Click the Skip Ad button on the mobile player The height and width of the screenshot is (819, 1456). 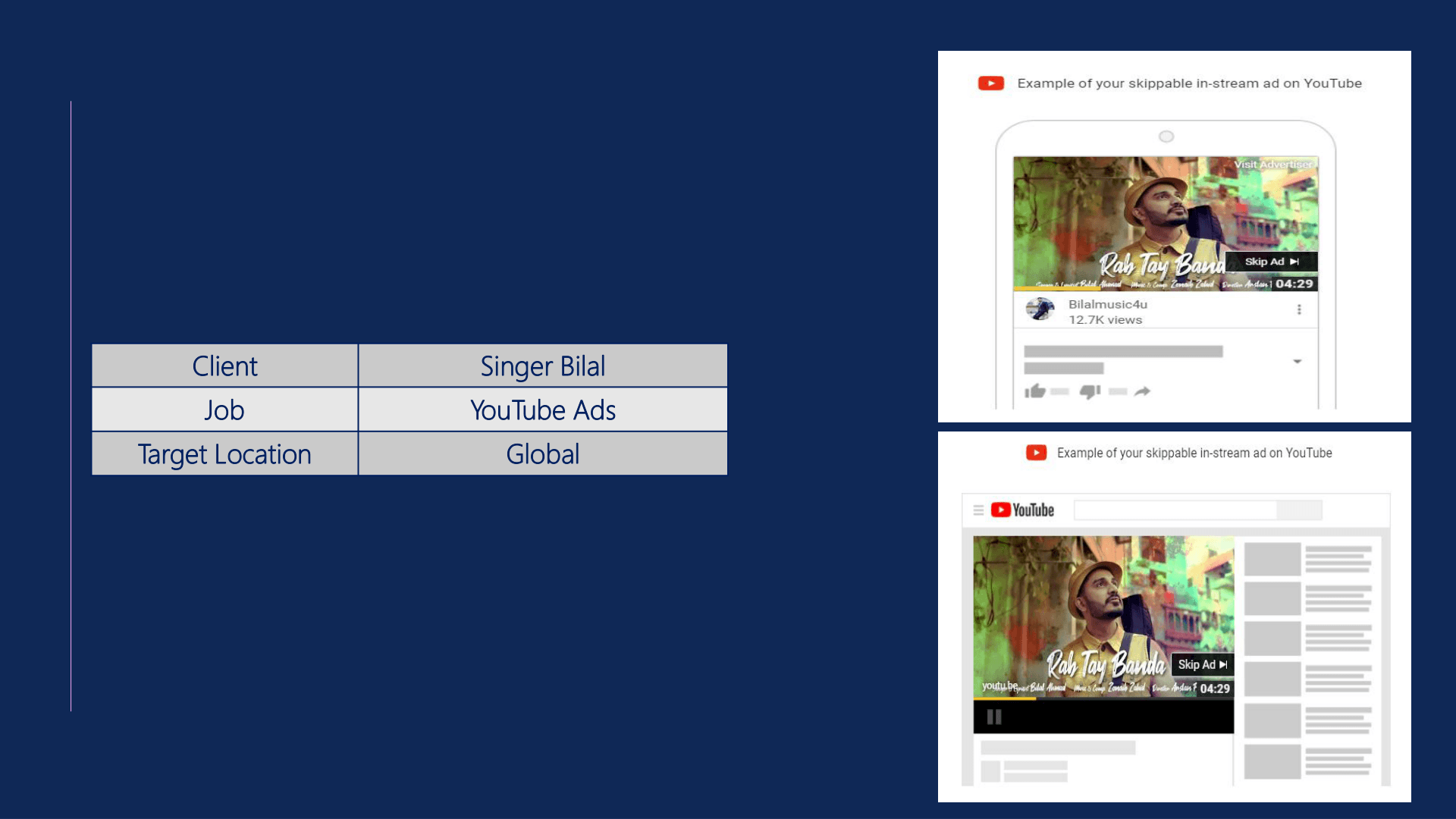[1272, 261]
